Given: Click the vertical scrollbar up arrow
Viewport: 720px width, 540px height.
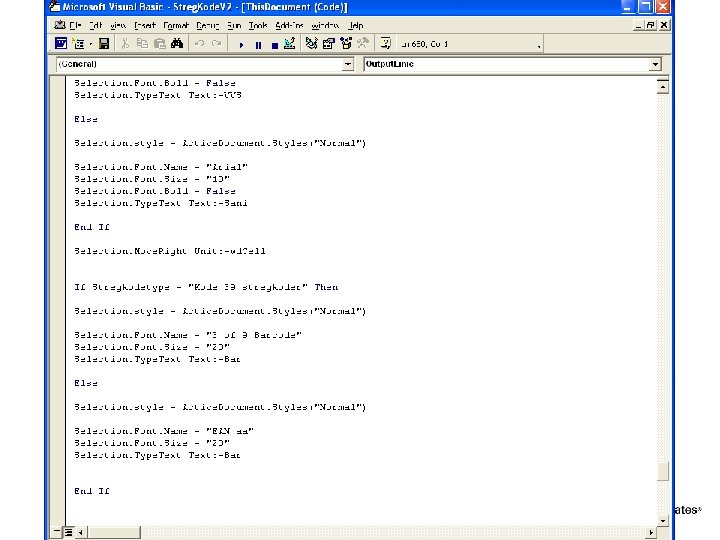Looking at the screenshot, I should pos(663,87).
